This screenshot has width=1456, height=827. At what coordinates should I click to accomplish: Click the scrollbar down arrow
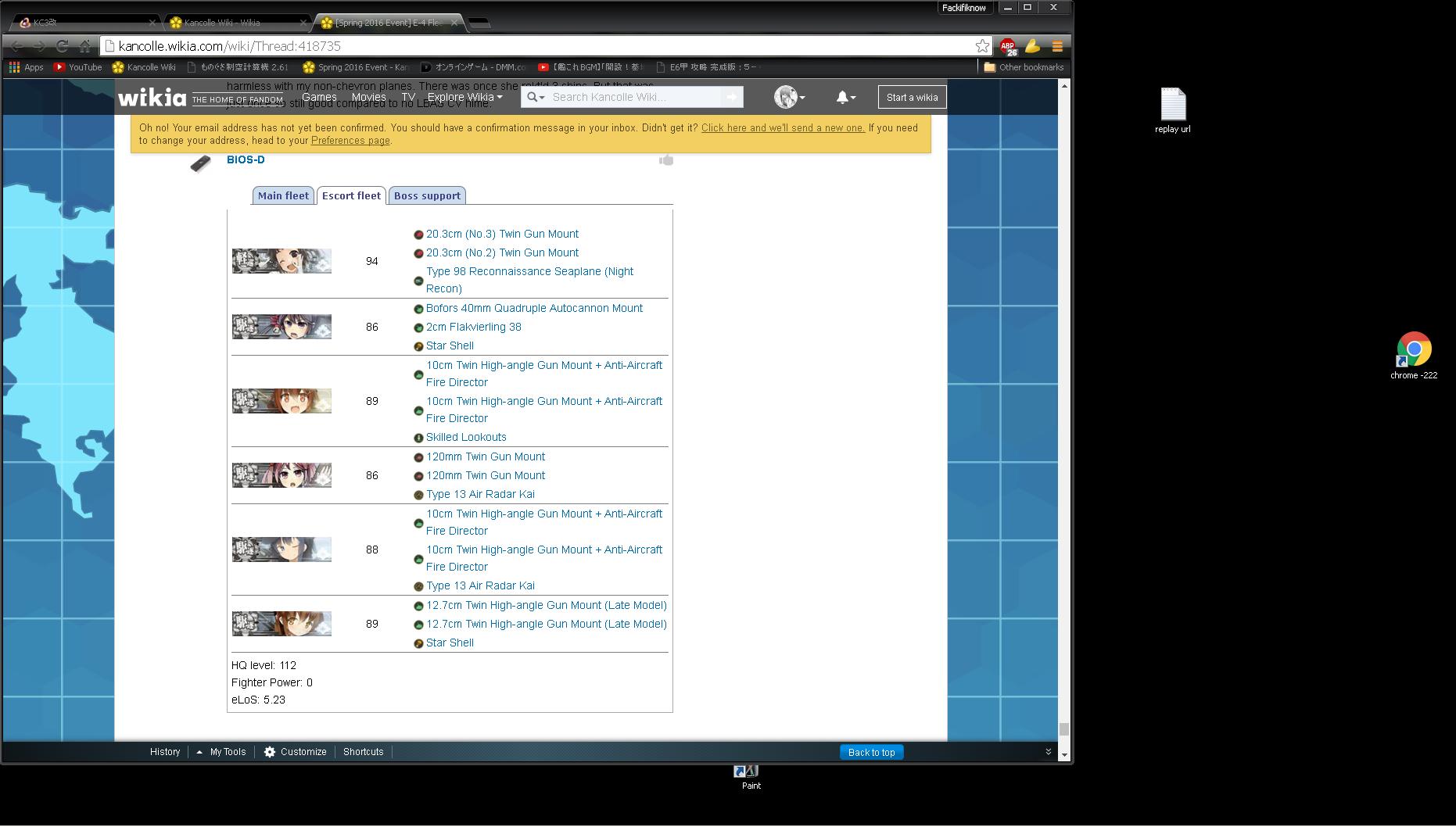click(x=1063, y=755)
